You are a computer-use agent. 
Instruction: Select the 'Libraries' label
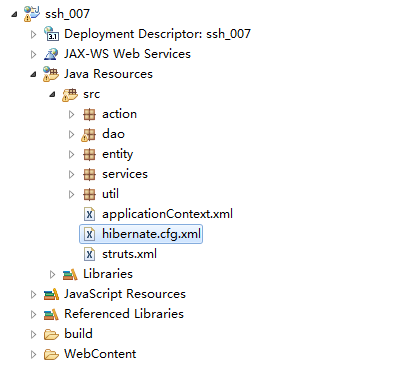(108, 274)
